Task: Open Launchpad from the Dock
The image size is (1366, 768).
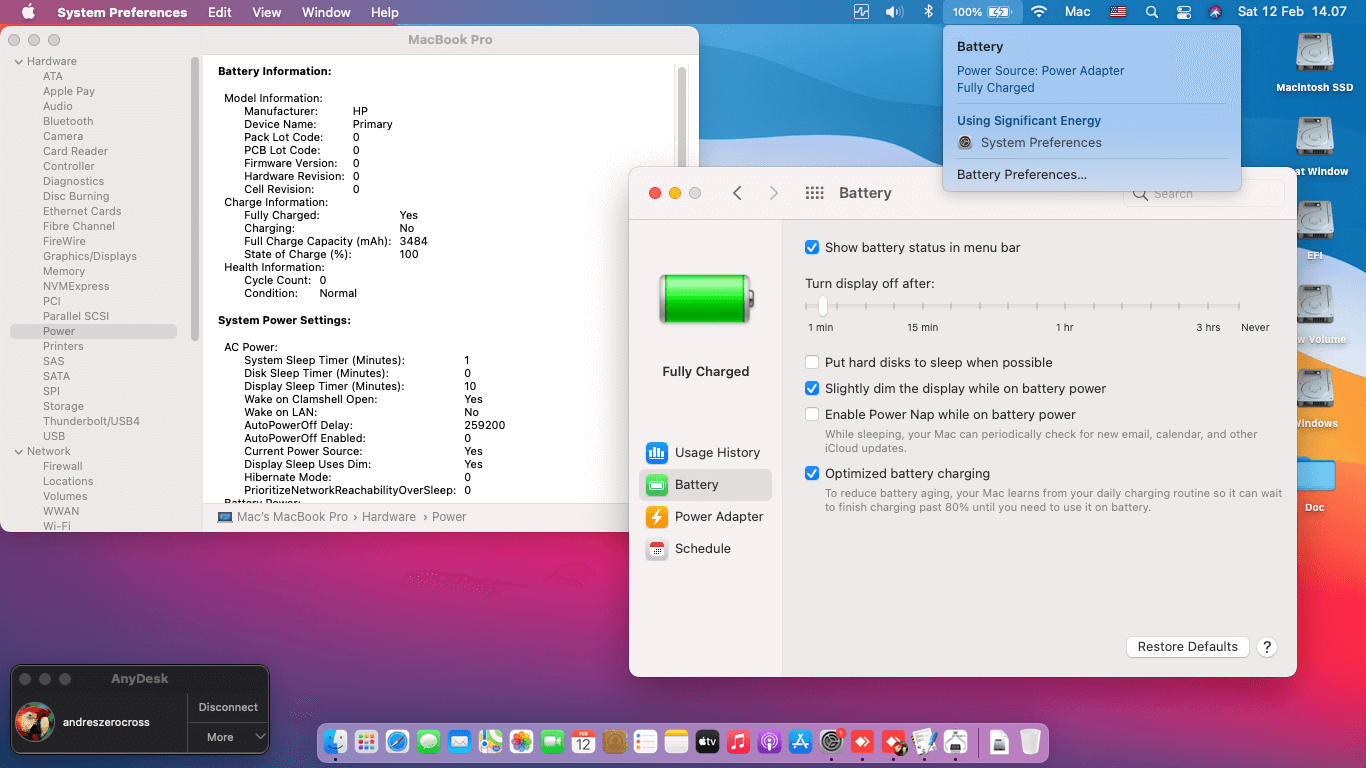Action: point(366,741)
